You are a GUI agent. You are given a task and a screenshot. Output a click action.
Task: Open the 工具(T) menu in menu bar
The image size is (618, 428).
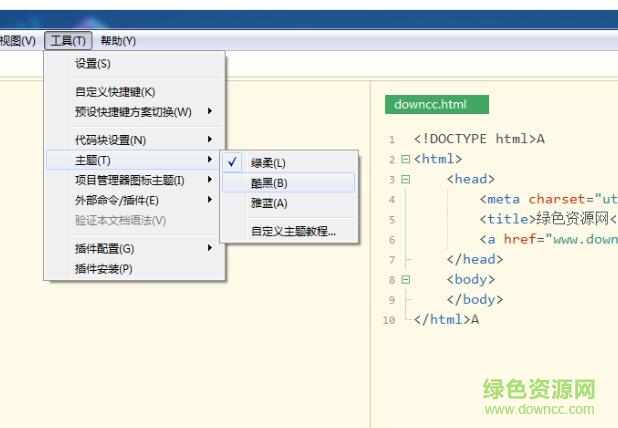click(x=68, y=40)
